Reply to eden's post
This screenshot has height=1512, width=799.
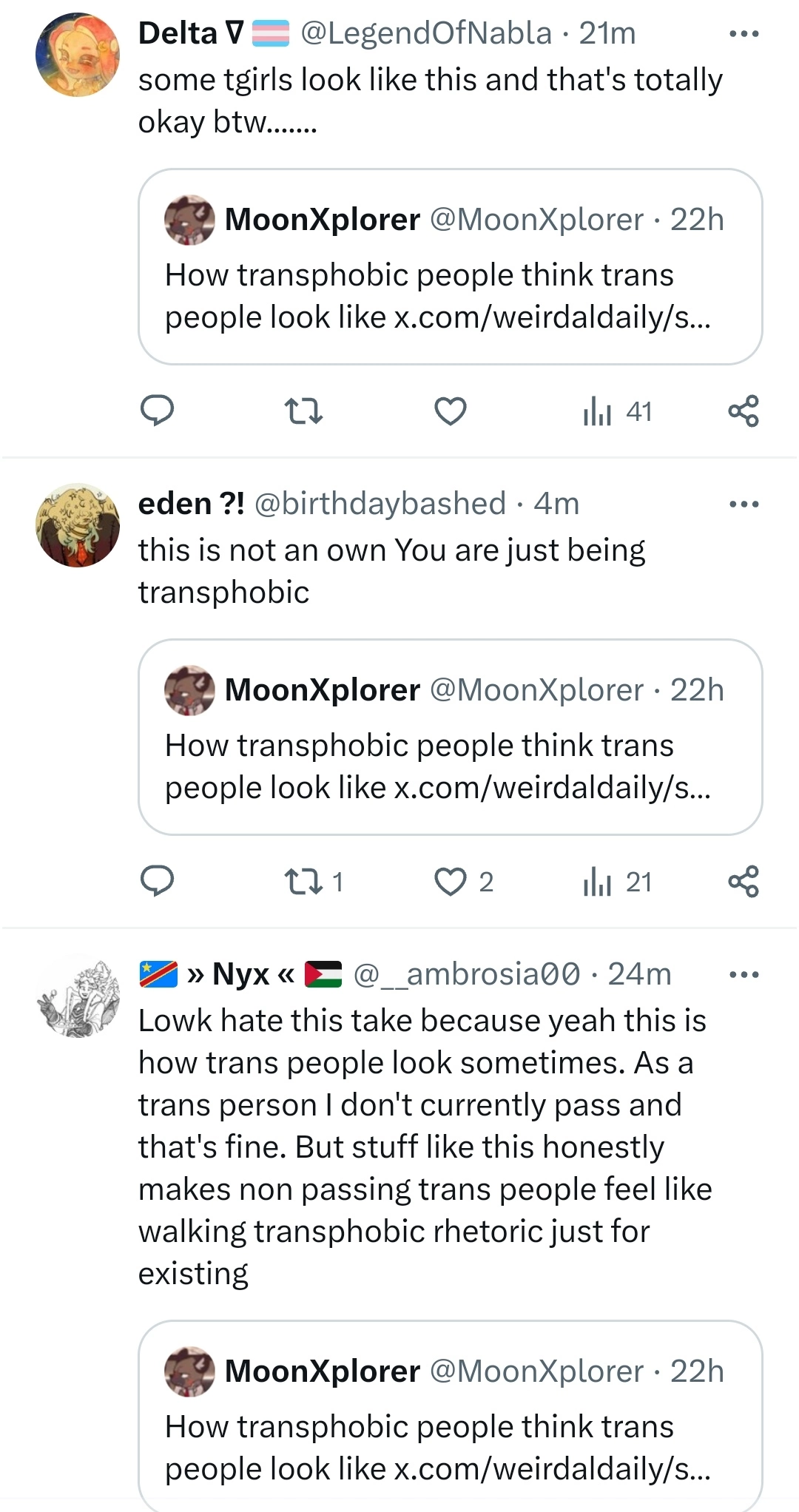[x=157, y=881]
